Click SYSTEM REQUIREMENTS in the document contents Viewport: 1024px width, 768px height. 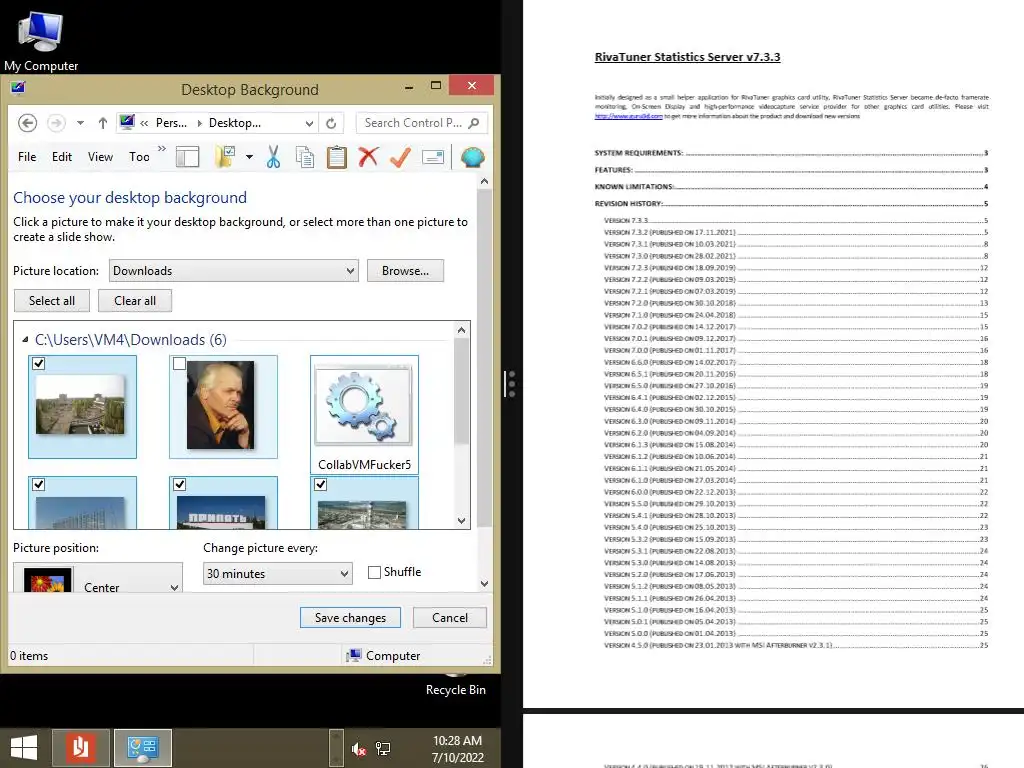[639, 153]
